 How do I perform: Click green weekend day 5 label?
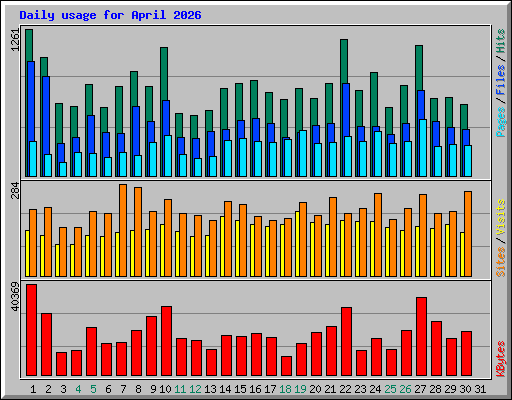(93, 389)
